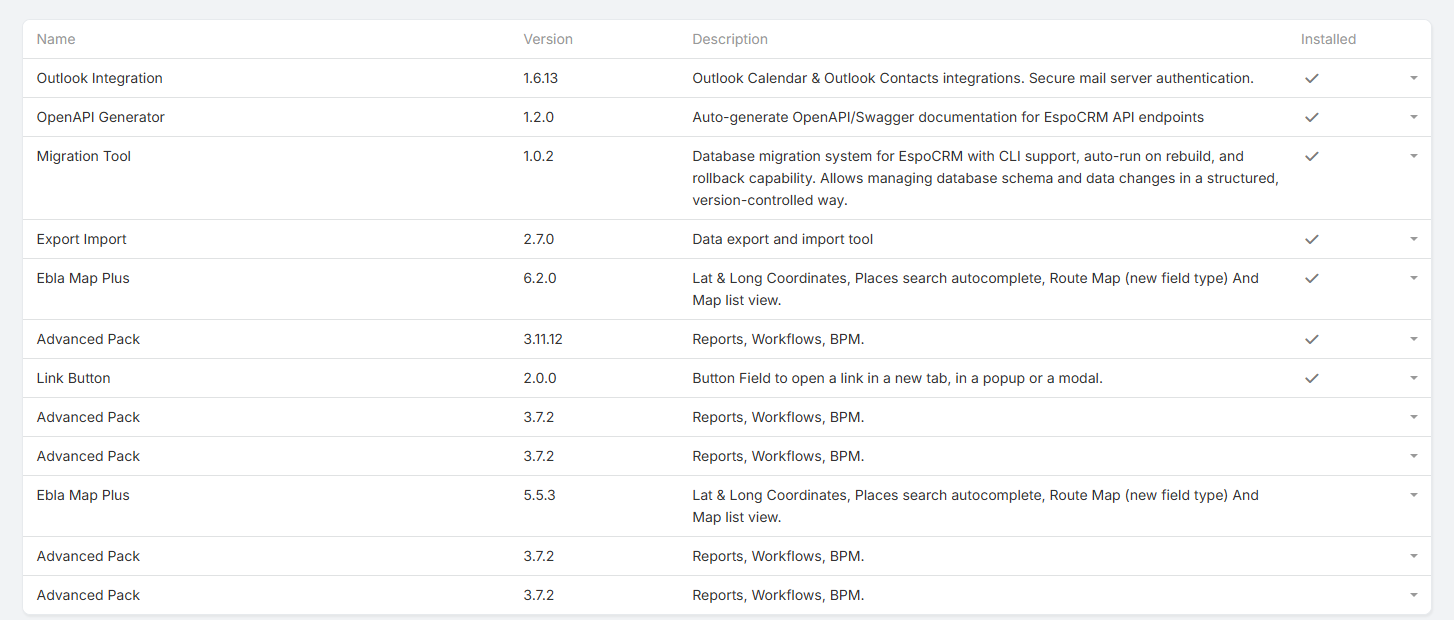Click the Link Button installed checkmark
This screenshot has width=1454, height=620.
click(1312, 378)
